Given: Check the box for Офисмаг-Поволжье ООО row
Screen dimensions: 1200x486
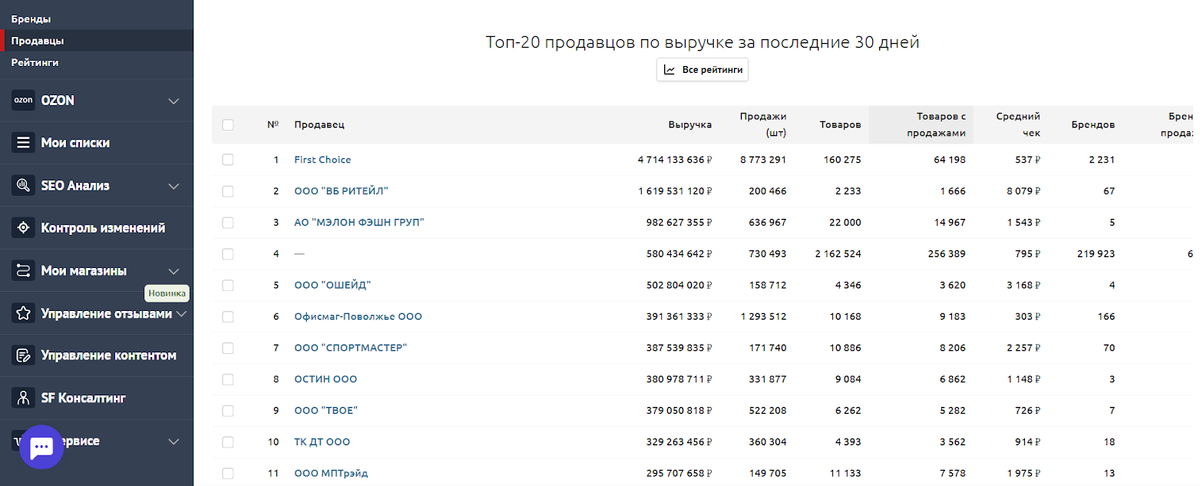Looking at the screenshot, I should 228,316.
